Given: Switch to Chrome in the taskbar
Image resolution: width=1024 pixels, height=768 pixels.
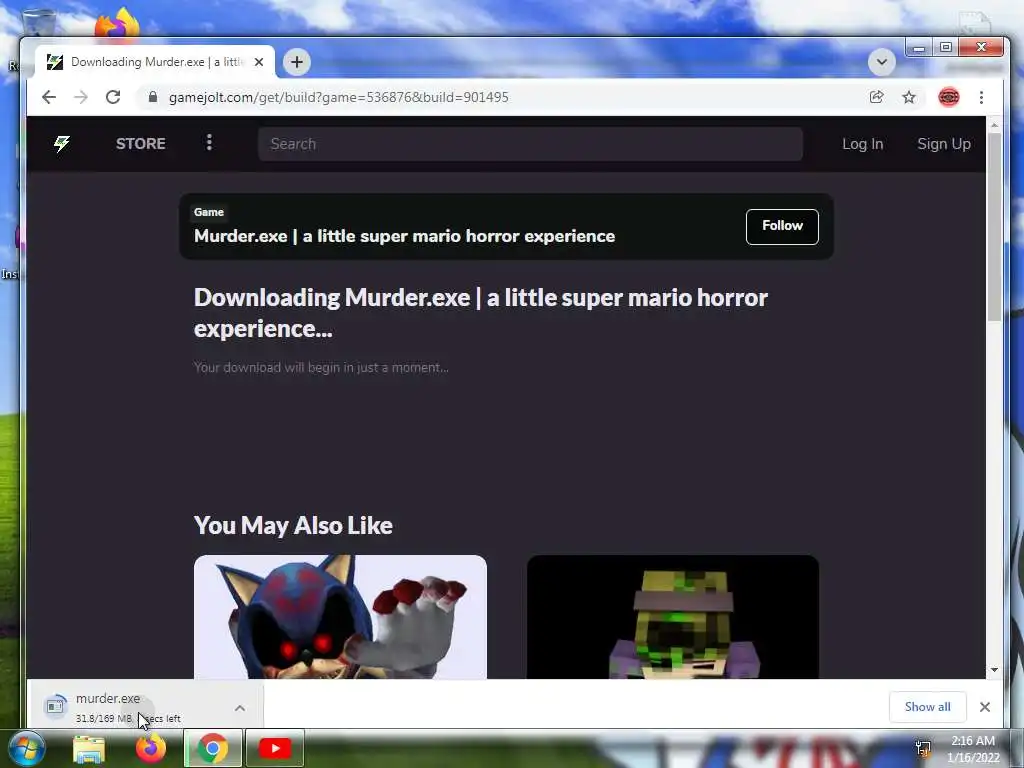Looking at the screenshot, I should point(212,748).
